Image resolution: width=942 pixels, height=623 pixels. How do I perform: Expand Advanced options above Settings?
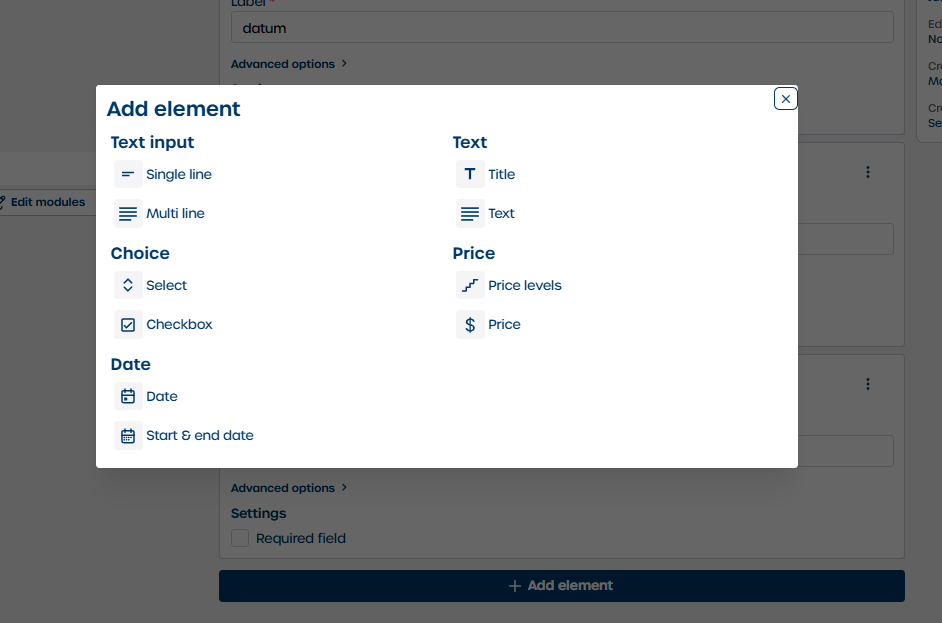(x=288, y=488)
